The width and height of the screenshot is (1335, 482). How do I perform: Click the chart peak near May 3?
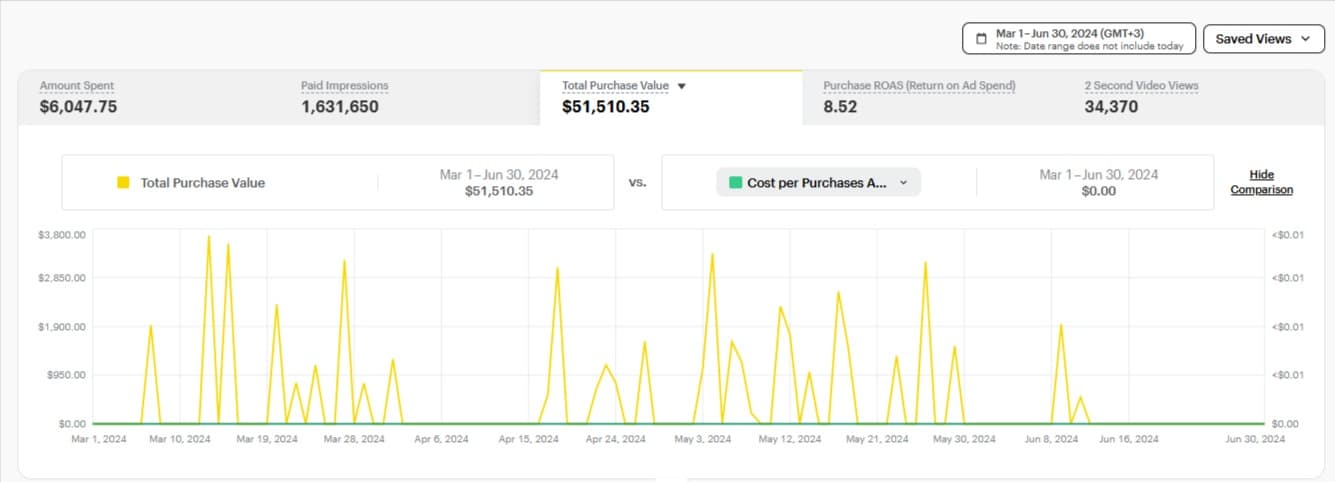pyautogui.click(x=712, y=254)
